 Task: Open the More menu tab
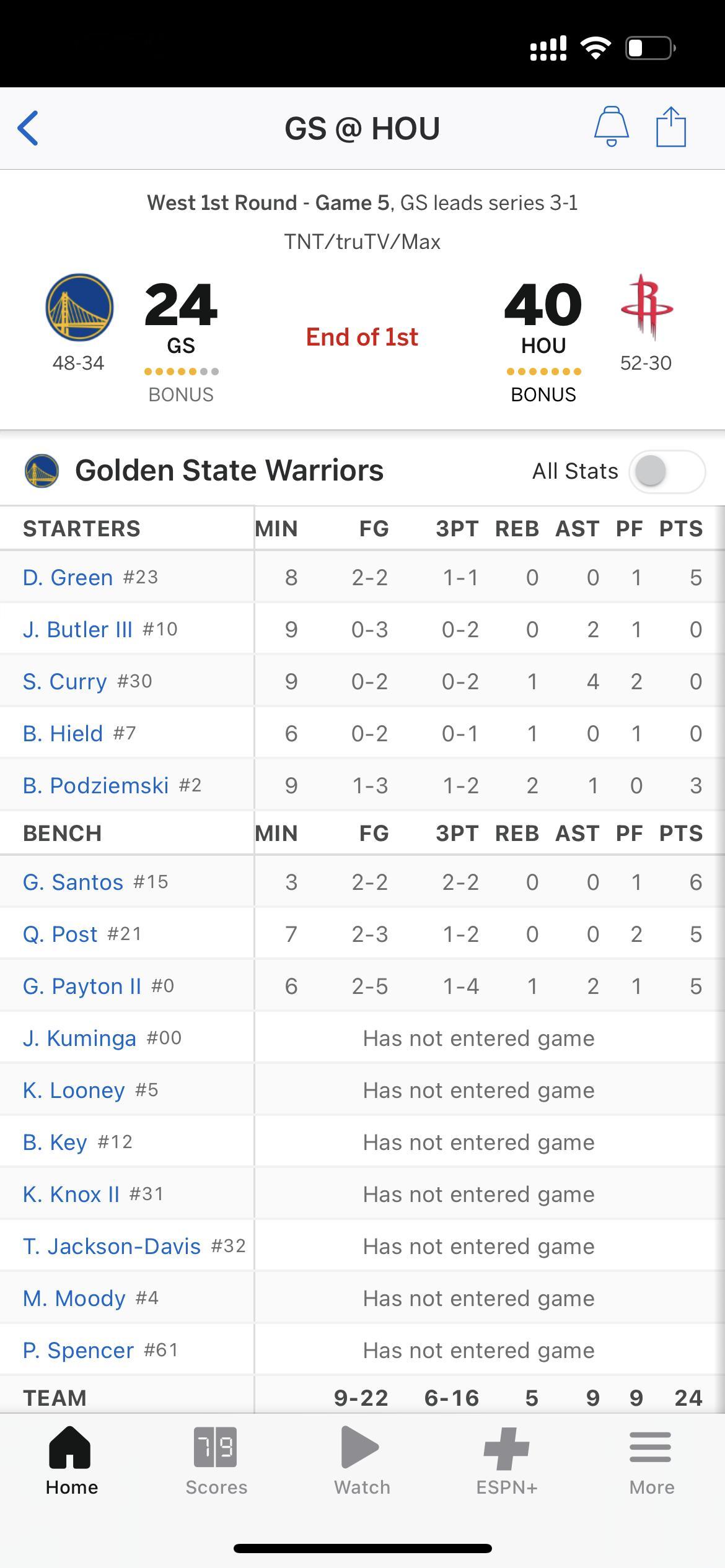tap(651, 1461)
